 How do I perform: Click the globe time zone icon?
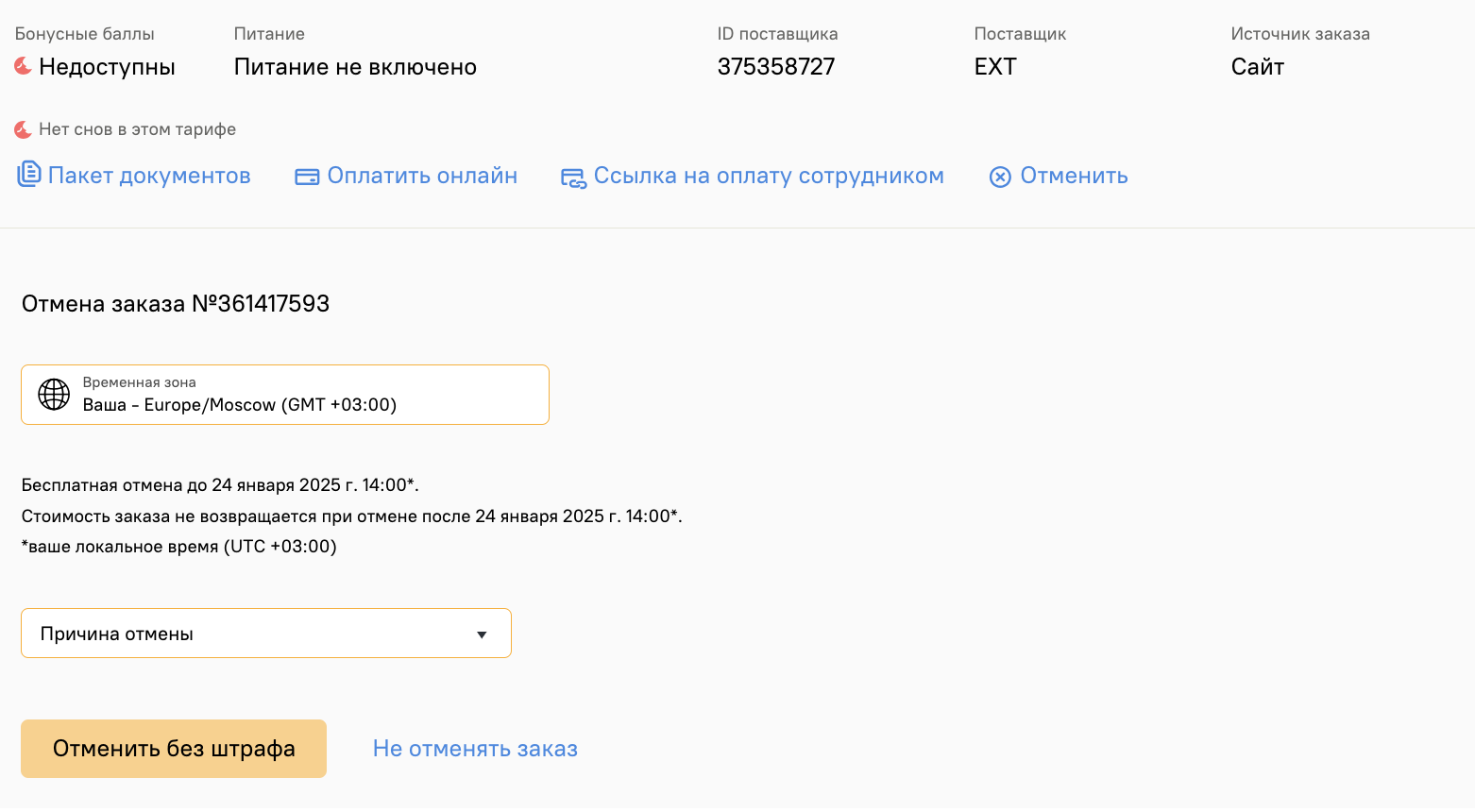pyautogui.click(x=54, y=395)
